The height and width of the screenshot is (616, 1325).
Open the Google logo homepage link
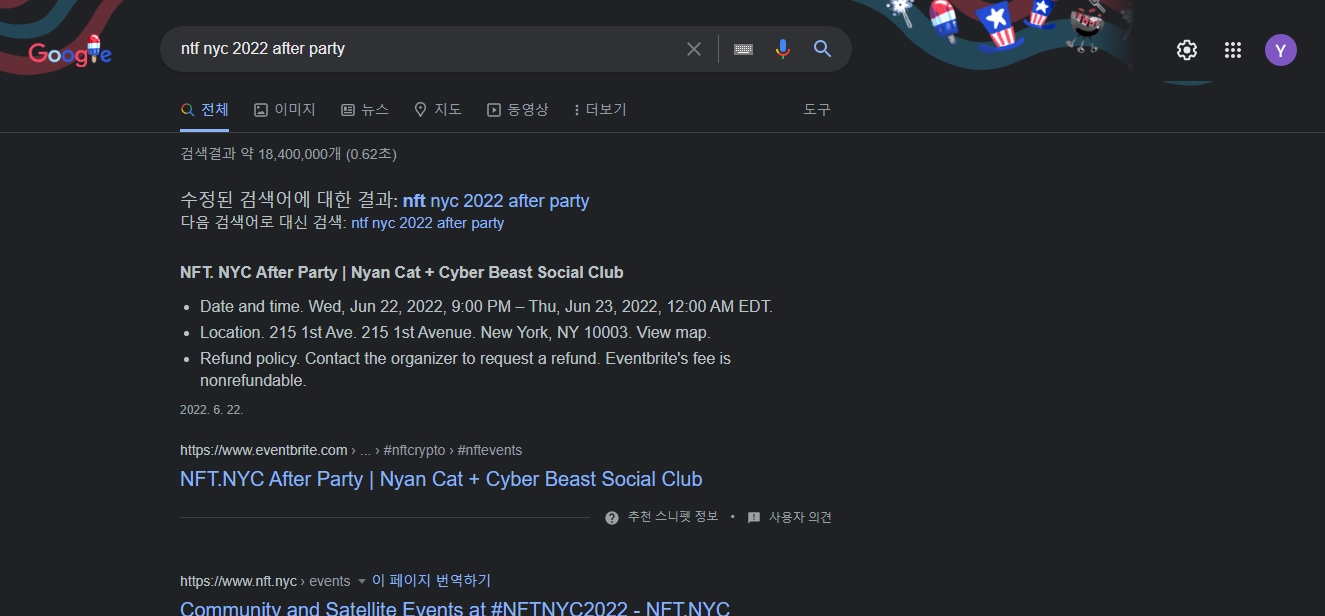(x=70, y=52)
